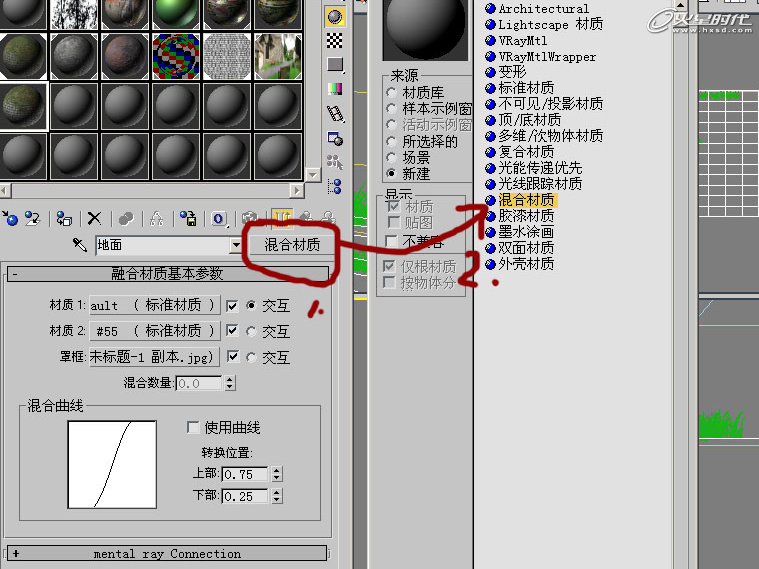759x569 pixels.
Task: Select the blue-red checkered sample sphere
Action: coord(176,56)
